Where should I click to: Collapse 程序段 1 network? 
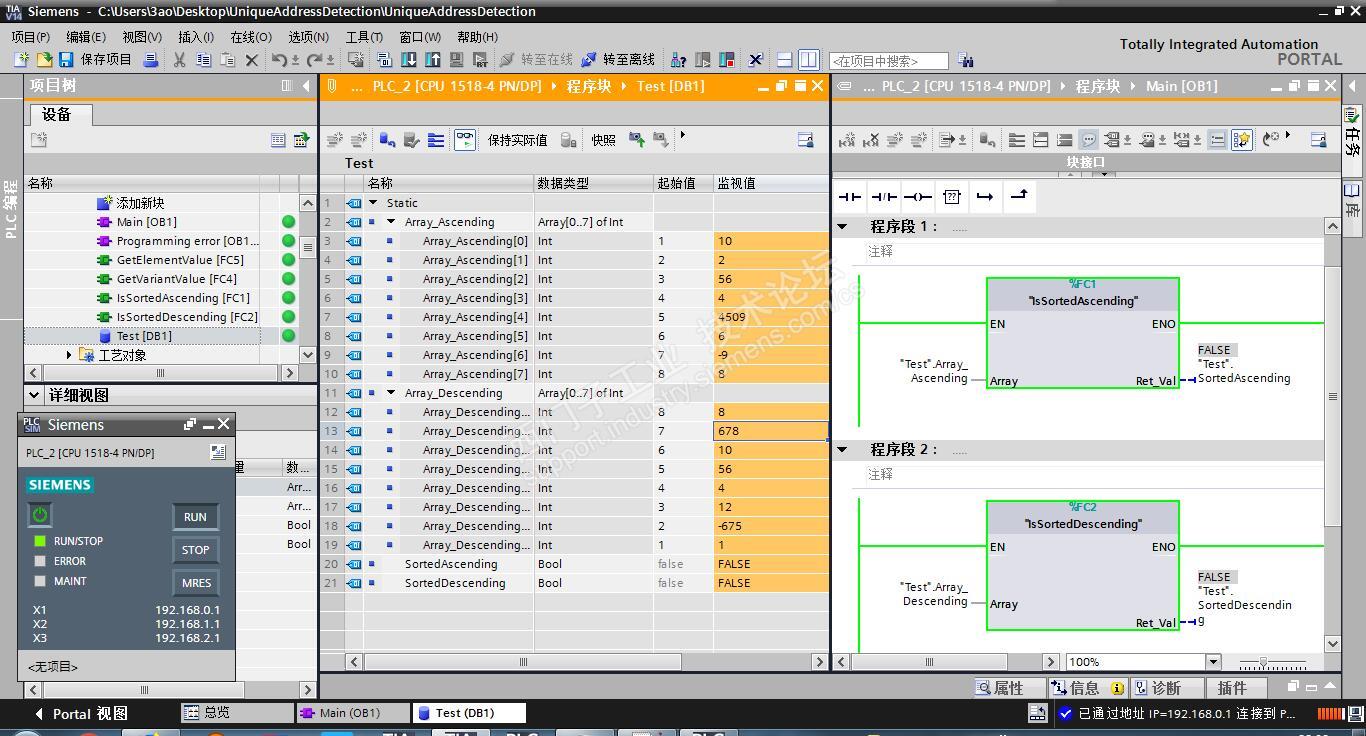[842, 227]
